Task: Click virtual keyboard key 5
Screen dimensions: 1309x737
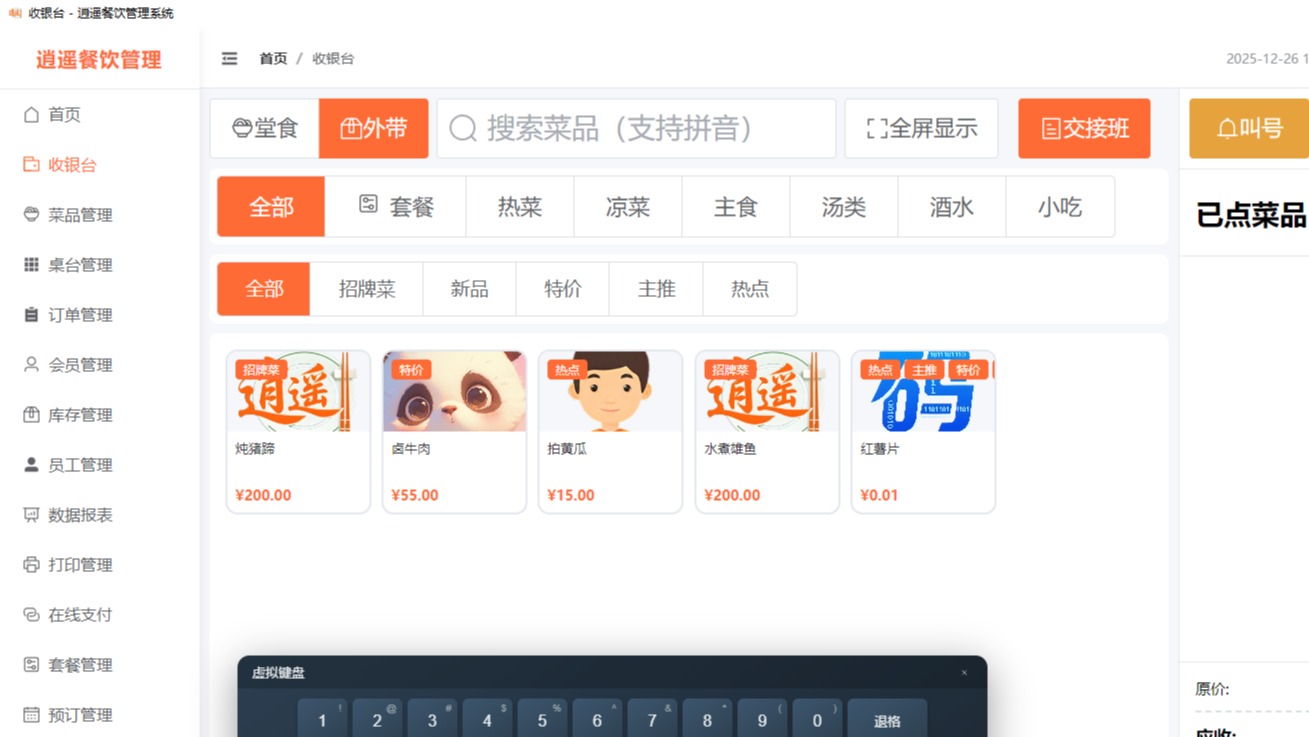Action: 542,719
